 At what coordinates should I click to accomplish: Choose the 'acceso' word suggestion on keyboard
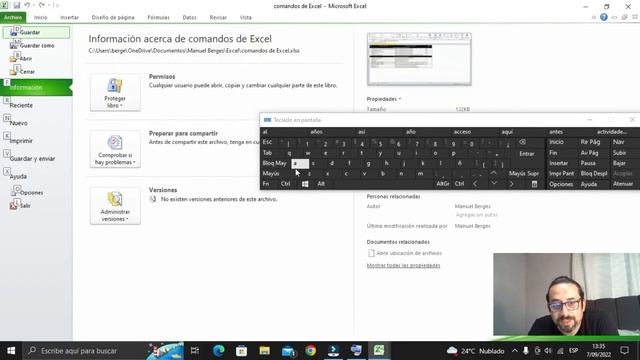point(462,132)
